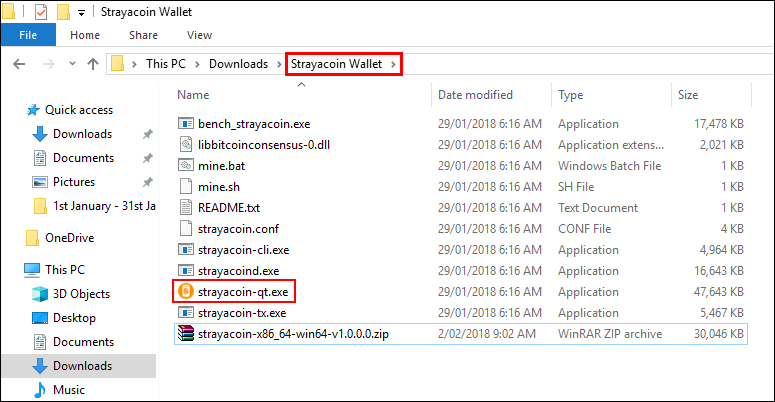Click the README.txt document icon

(x=186, y=208)
